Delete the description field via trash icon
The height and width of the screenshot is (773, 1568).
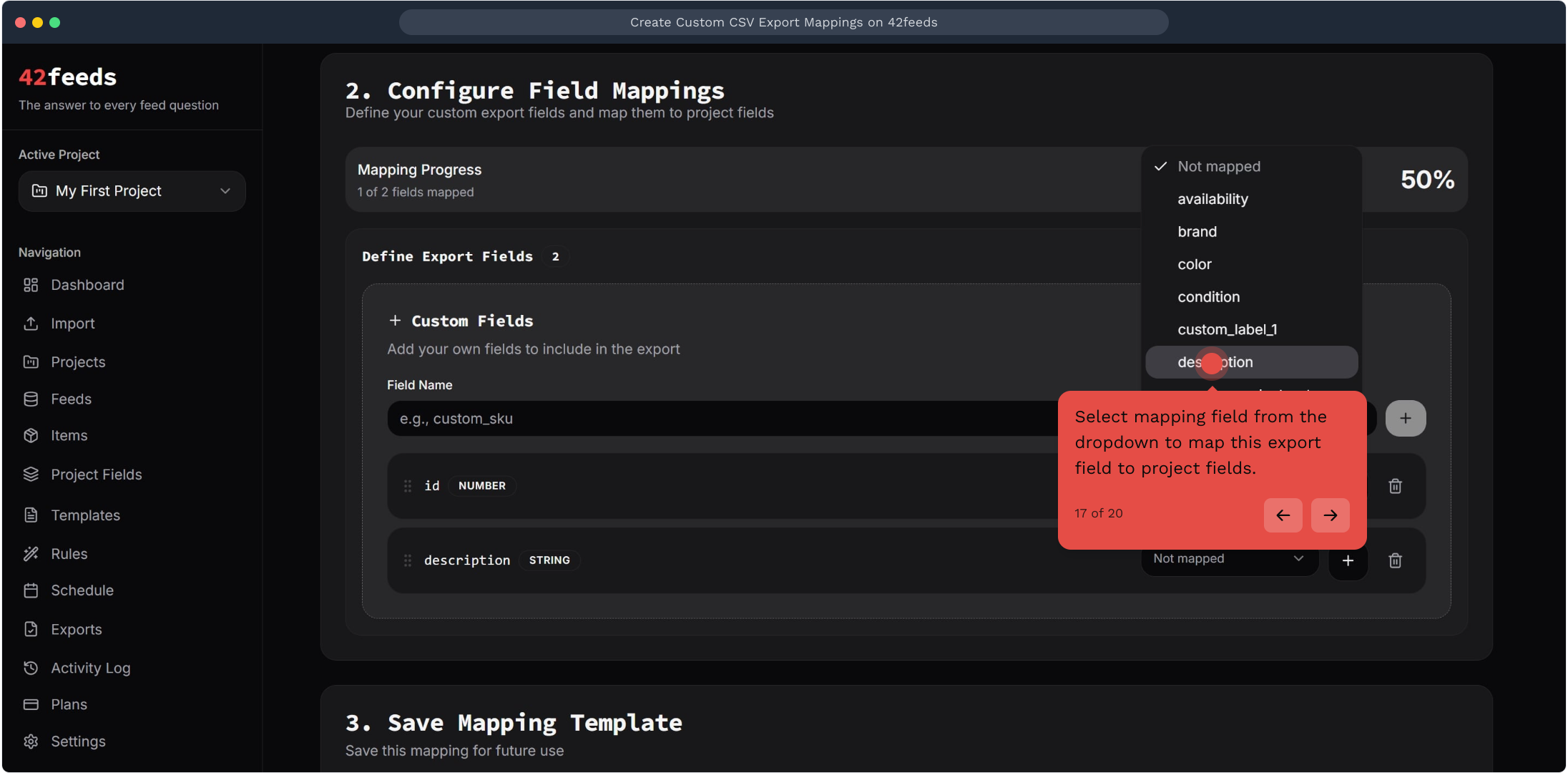(1395, 560)
